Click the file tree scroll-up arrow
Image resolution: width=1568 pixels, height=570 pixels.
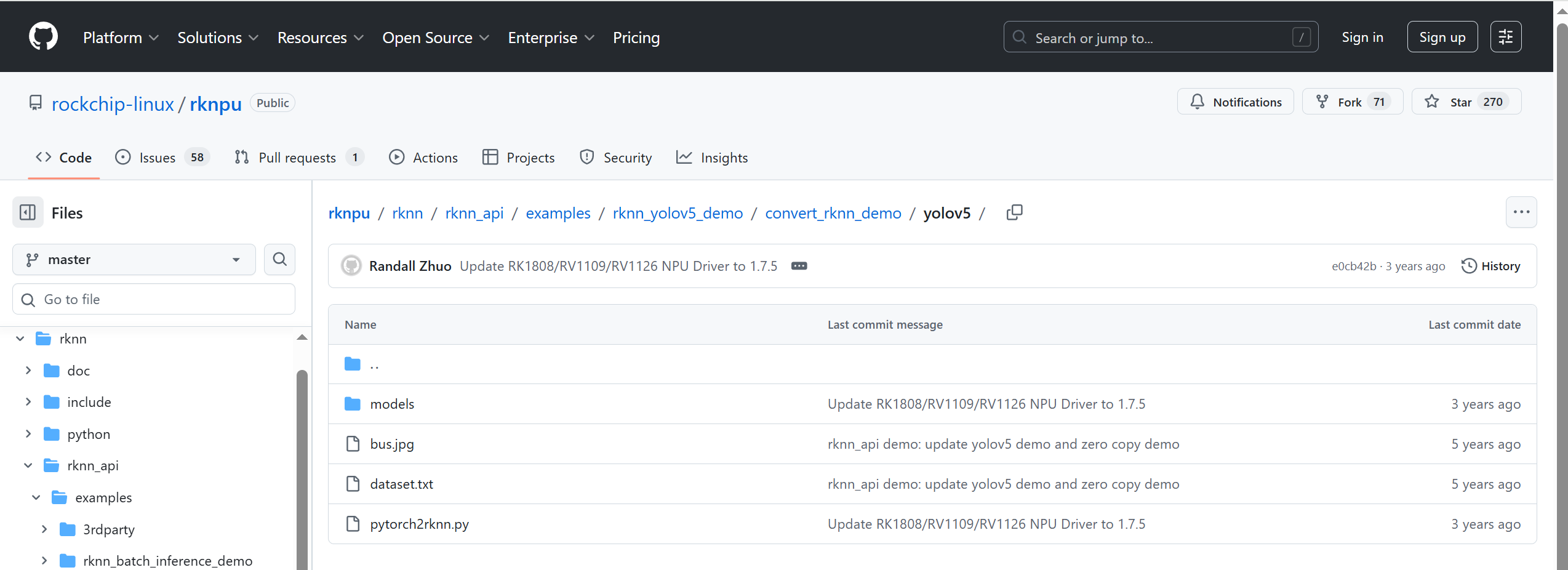coord(302,337)
